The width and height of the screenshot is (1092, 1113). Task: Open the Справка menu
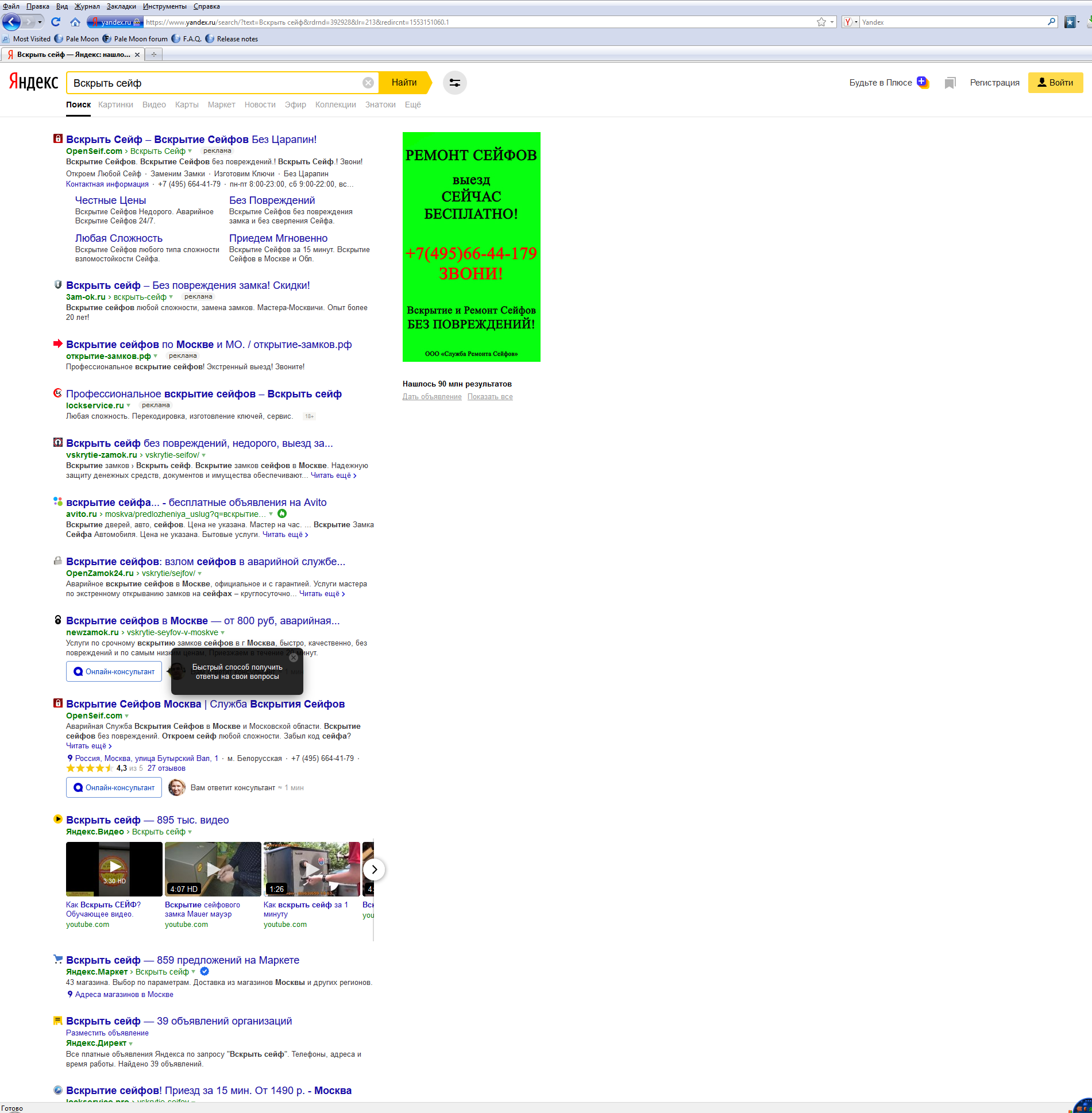[x=207, y=6]
